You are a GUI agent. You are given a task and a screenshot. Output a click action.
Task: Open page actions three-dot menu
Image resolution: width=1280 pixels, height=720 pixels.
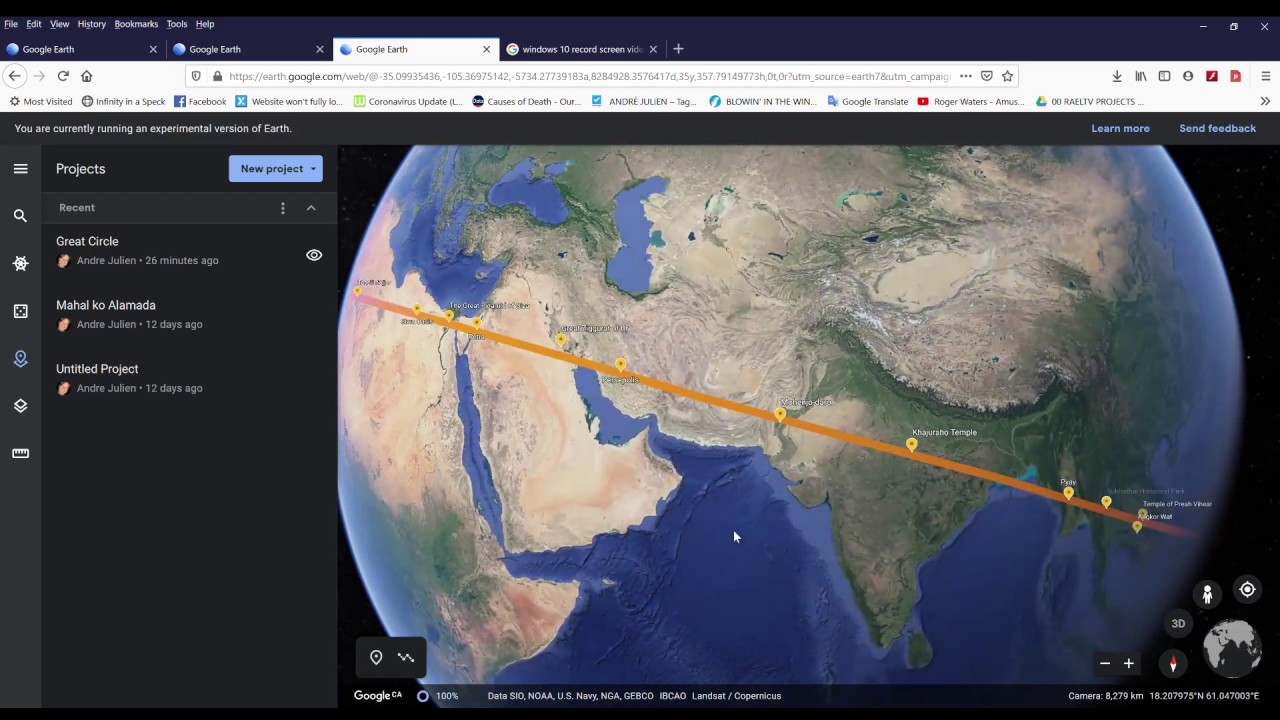point(965,76)
